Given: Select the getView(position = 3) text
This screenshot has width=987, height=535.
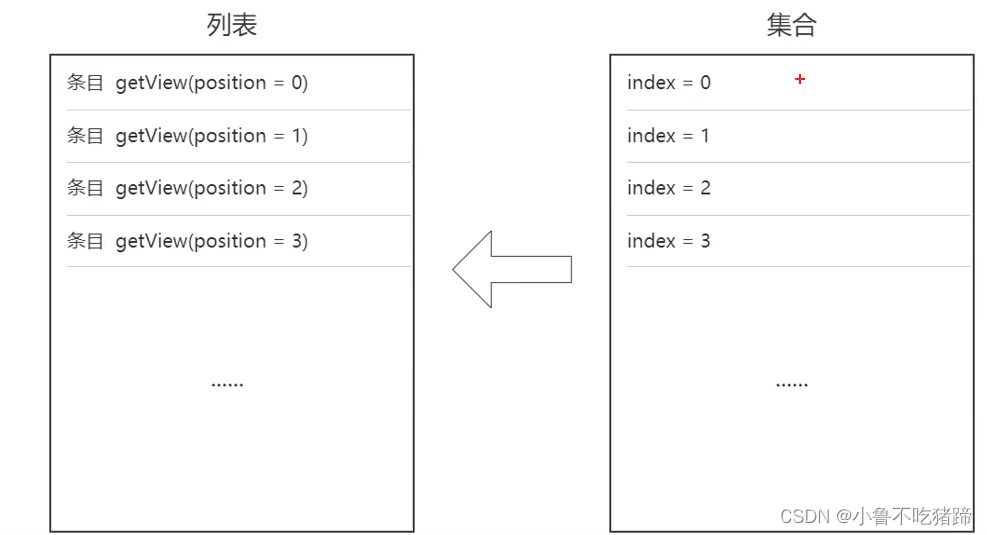Looking at the screenshot, I should [212, 241].
